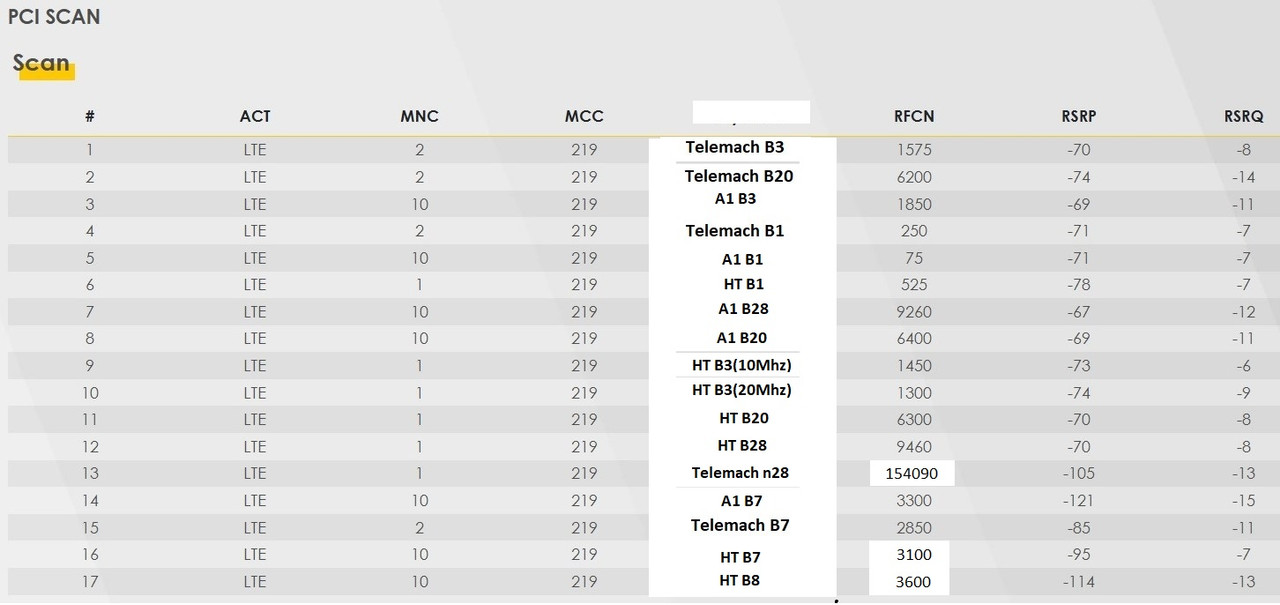Click RFCN value 1575
Image resolution: width=1280 pixels, height=605 pixels.
(x=914, y=150)
